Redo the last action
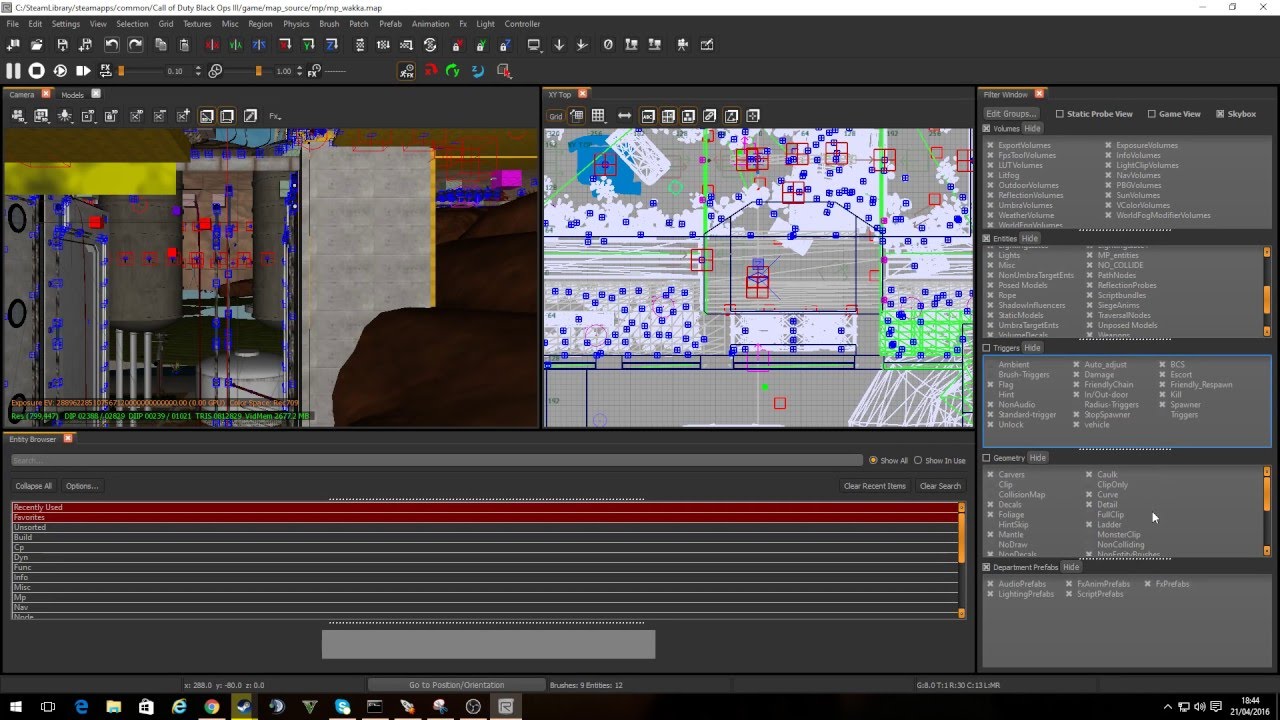Screen dimensions: 1280x720 (x=135, y=45)
